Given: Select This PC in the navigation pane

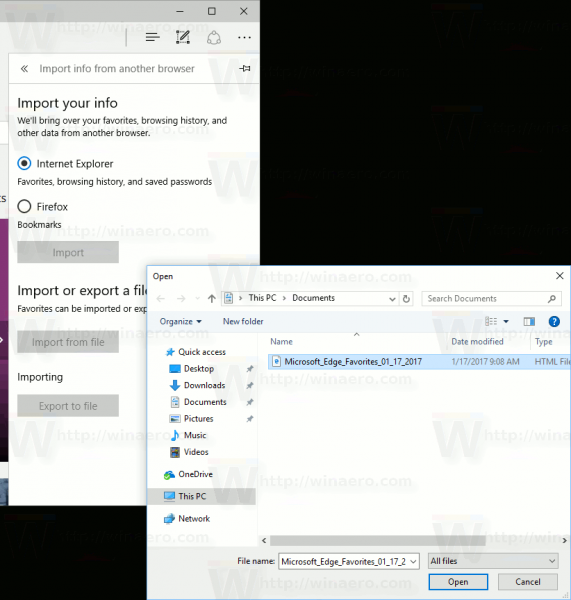Looking at the screenshot, I should coord(201,496).
